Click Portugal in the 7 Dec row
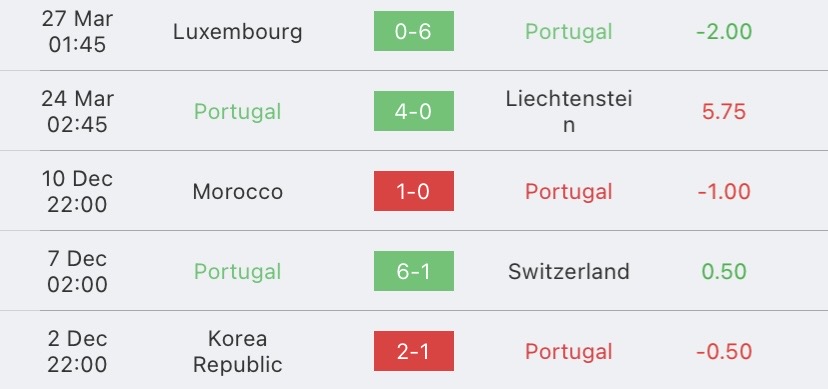The image size is (828, 389). pyautogui.click(x=238, y=272)
